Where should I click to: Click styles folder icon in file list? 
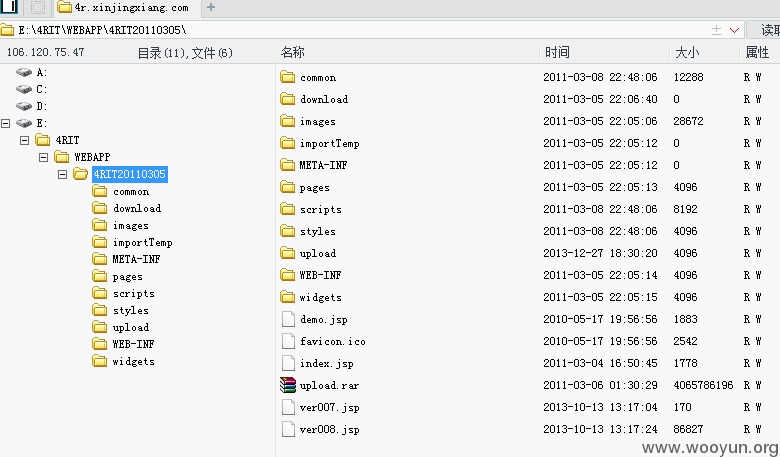288,231
